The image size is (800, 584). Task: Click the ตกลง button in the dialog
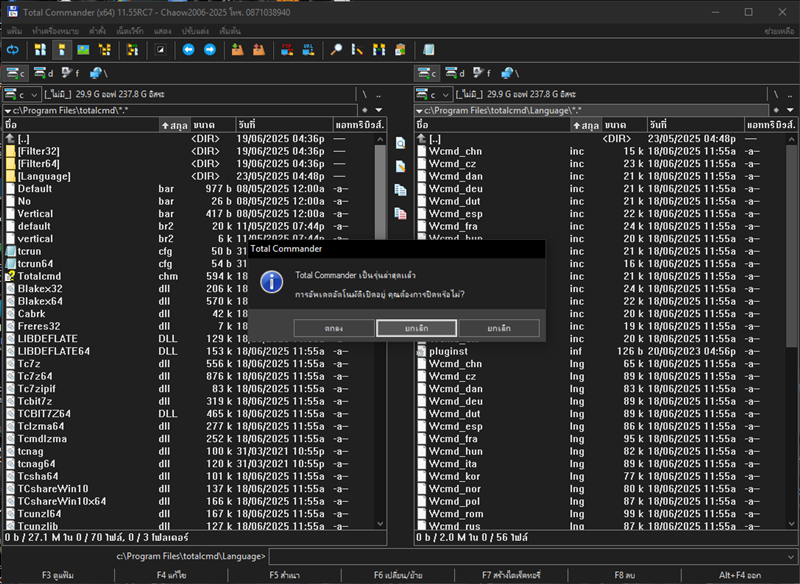[334, 328]
